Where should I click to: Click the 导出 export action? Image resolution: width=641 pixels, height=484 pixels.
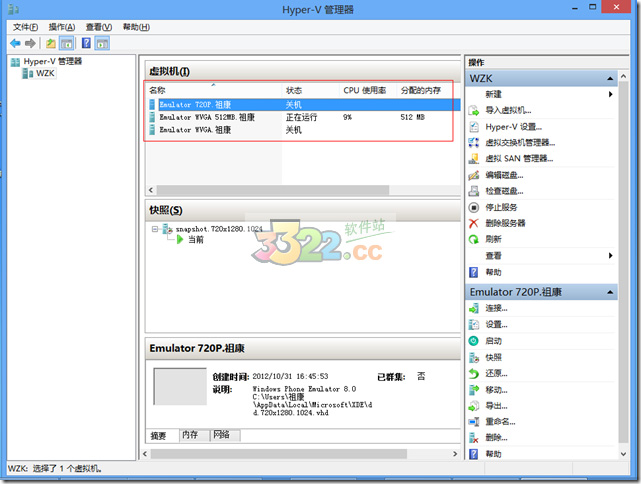point(496,406)
